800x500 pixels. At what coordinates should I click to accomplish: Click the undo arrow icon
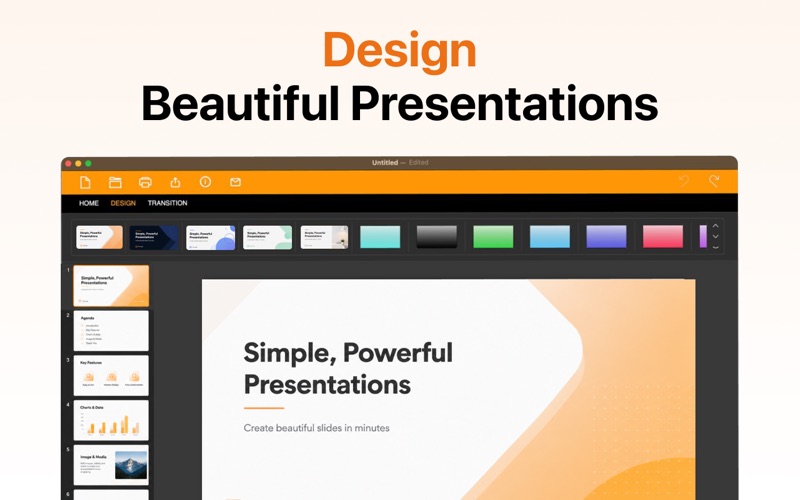tap(684, 181)
